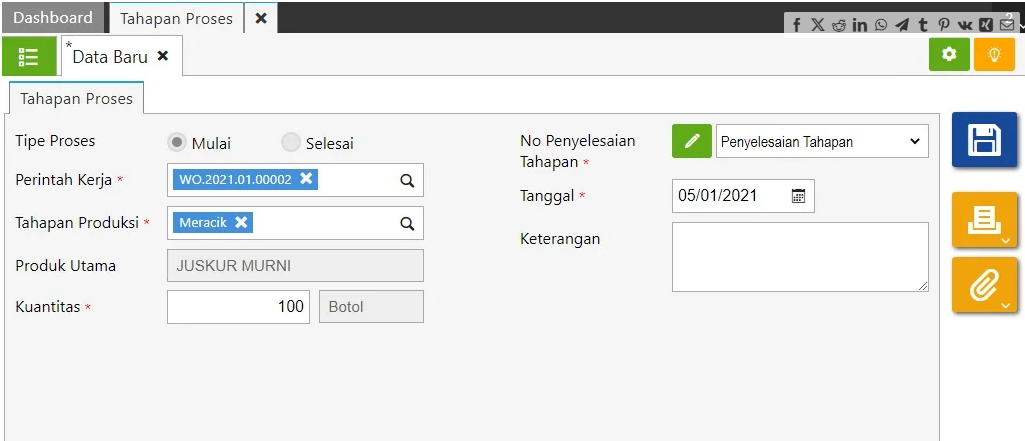Remove the WO.2021.01.00002 tag
The height and width of the screenshot is (441, 1025).
(x=307, y=179)
